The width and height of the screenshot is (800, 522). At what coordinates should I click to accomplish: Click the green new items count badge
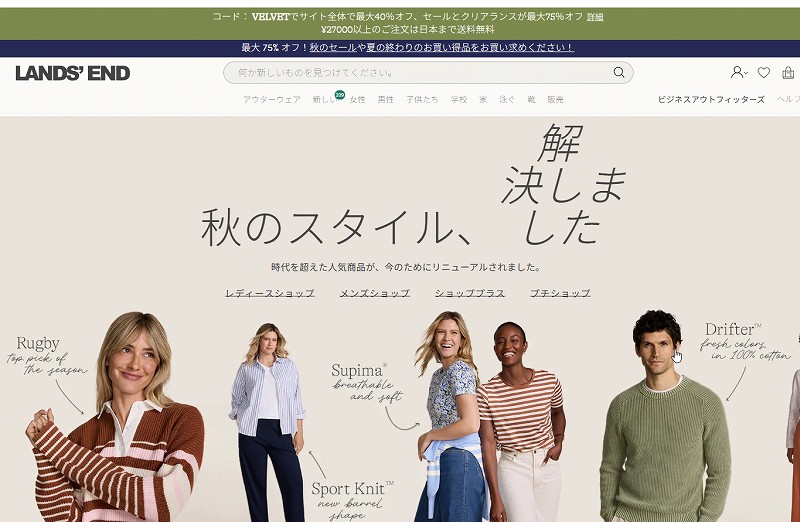click(340, 94)
